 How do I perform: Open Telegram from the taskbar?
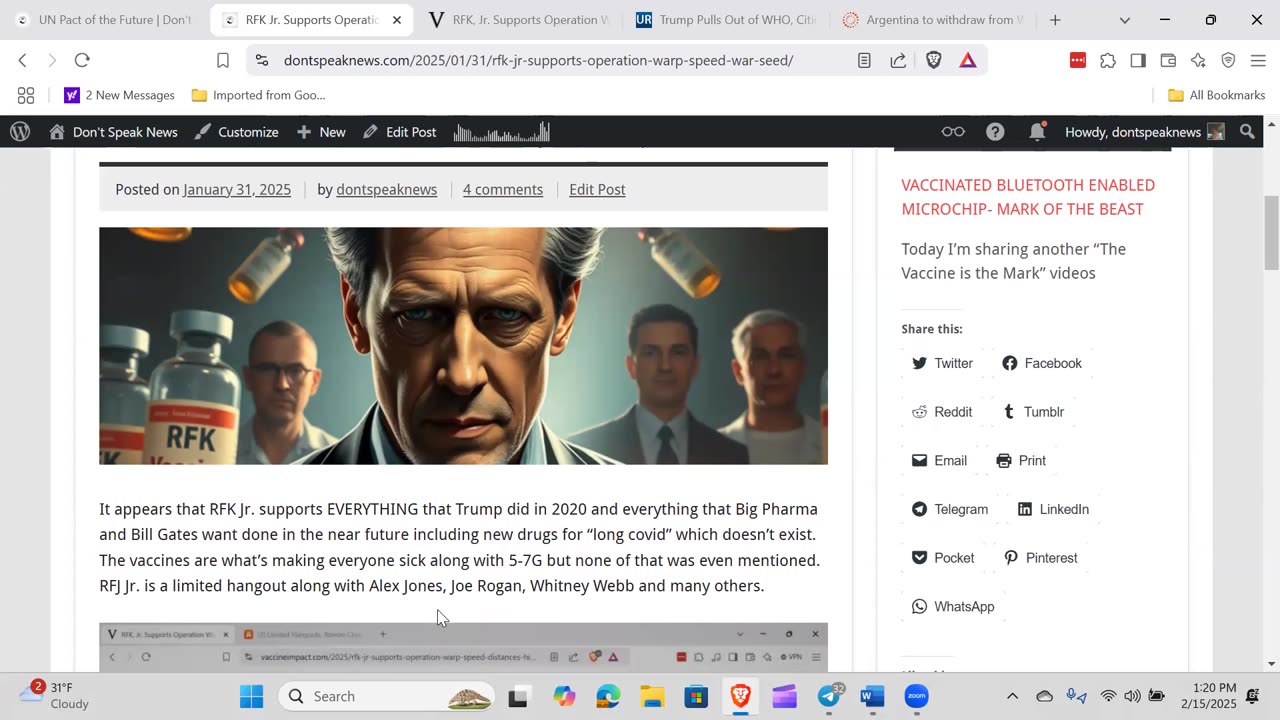(x=829, y=696)
